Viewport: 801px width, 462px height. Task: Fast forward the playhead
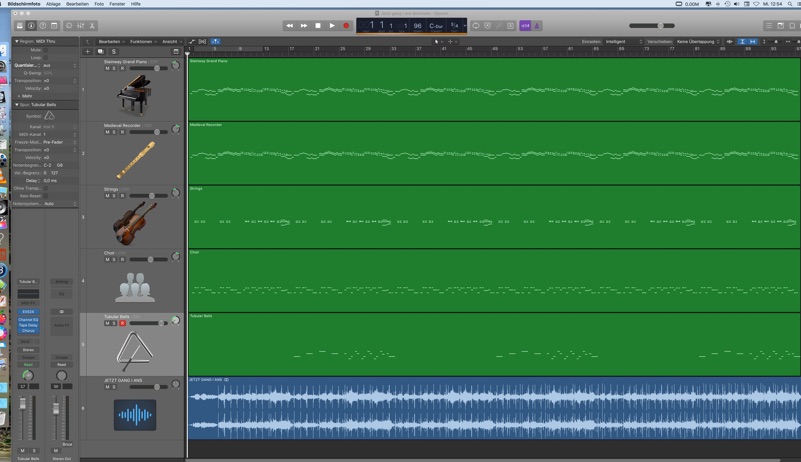[x=304, y=26]
